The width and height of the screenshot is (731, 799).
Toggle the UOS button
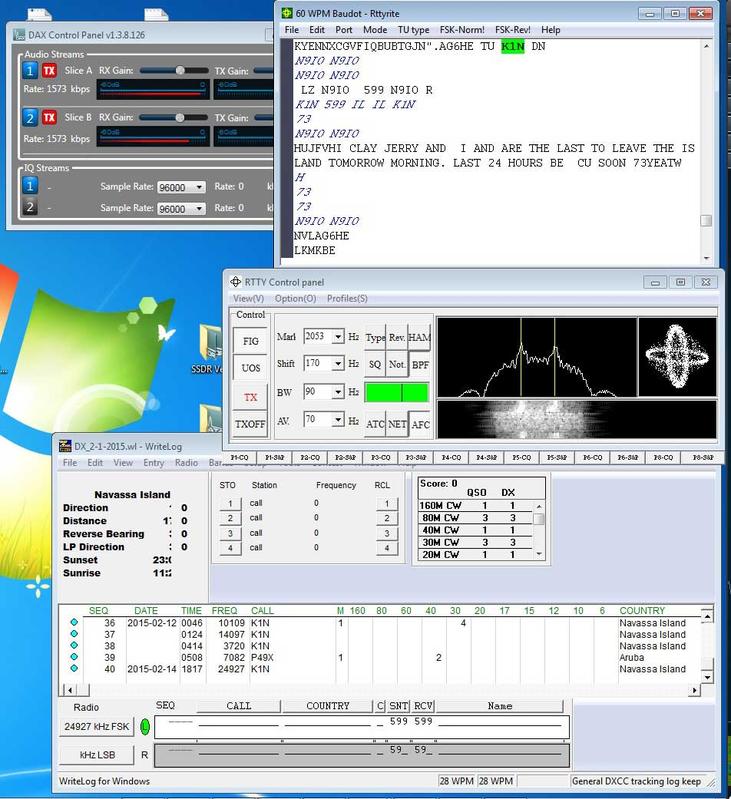pos(250,368)
